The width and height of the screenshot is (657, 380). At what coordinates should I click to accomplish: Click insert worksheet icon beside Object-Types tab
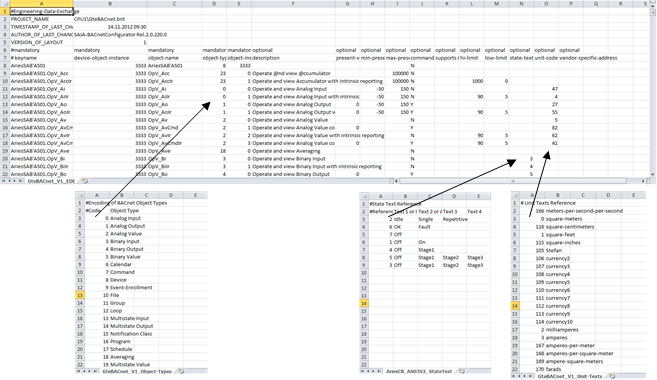pos(181,371)
